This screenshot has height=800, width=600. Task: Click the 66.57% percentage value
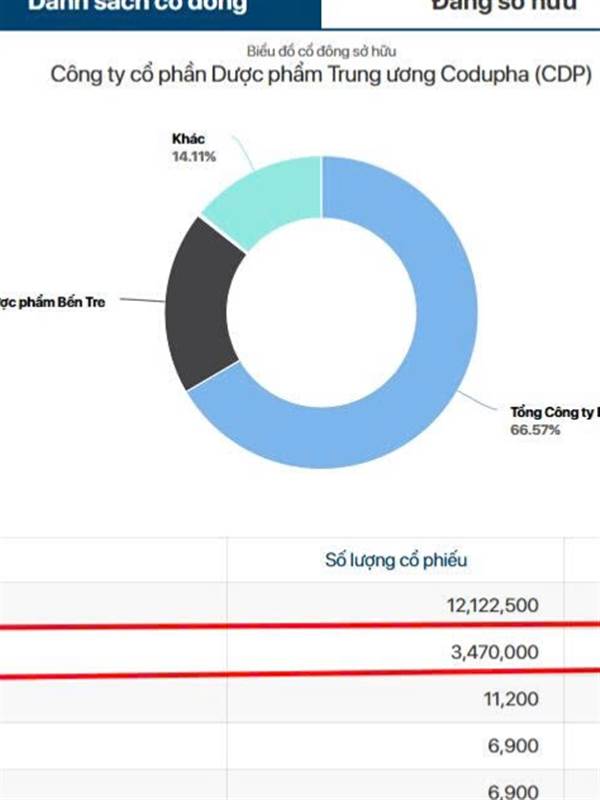point(535,430)
